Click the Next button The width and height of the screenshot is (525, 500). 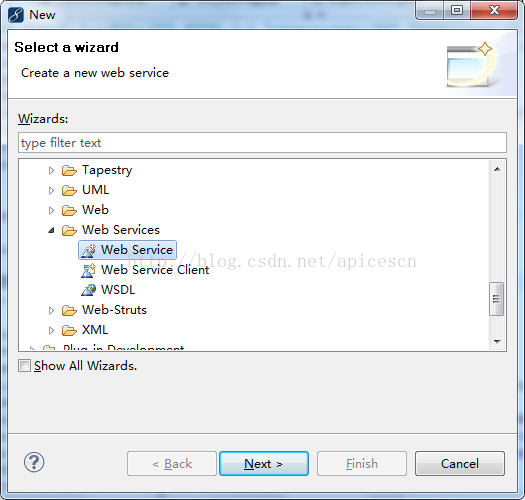pos(264,463)
